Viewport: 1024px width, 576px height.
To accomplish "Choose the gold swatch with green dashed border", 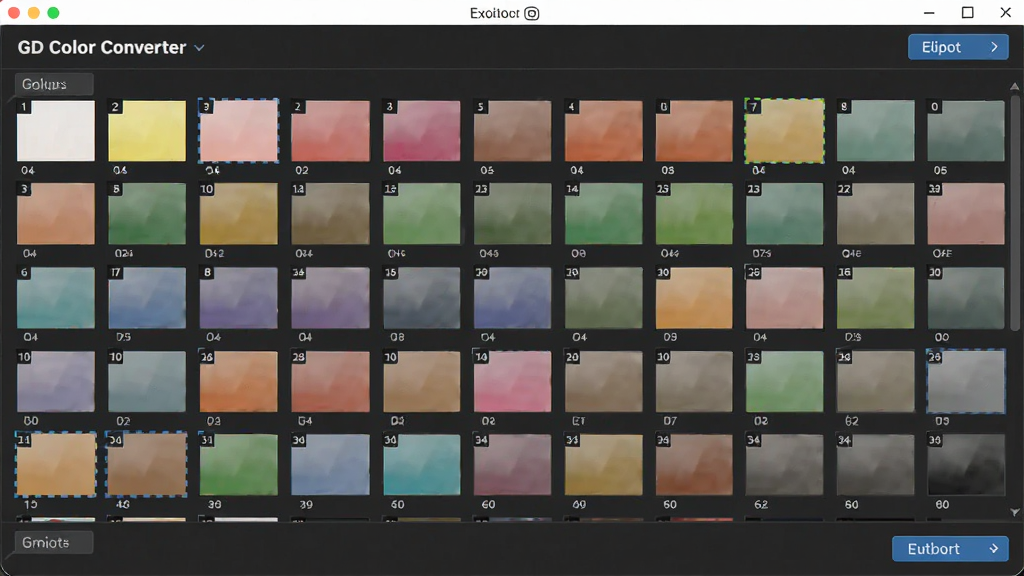I will [x=784, y=131].
